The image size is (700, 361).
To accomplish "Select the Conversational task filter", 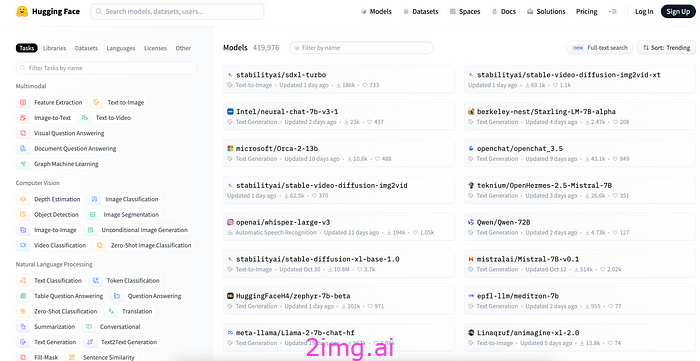I will click(113, 327).
